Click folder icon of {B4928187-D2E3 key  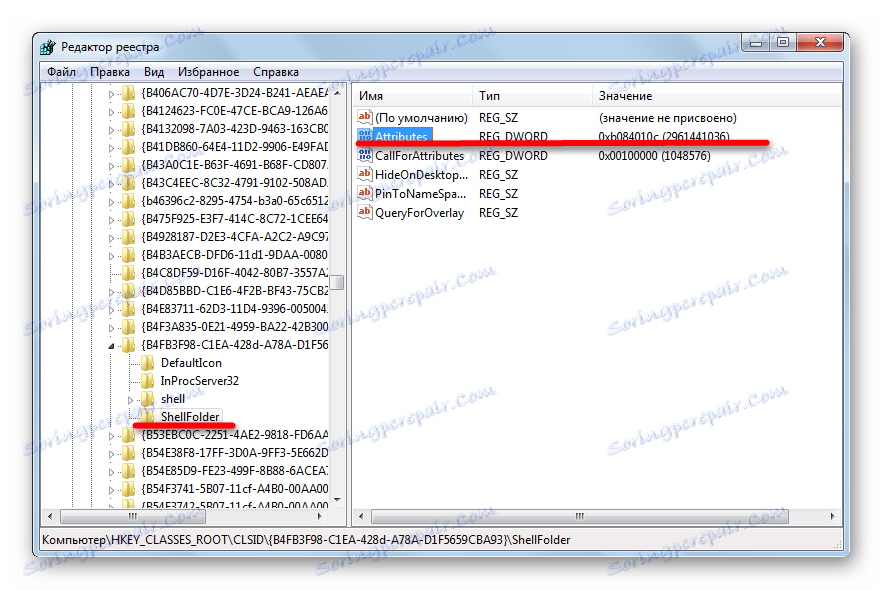pos(129,236)
